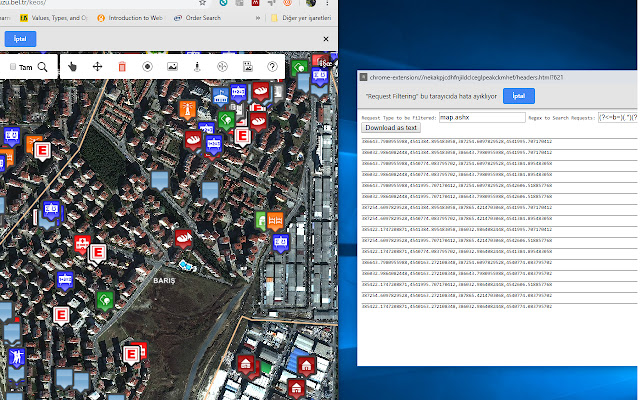Viewport: 640px width, 400px height.
Task: Activate the move/pan crosshair tool
Action: pos(97,66)
